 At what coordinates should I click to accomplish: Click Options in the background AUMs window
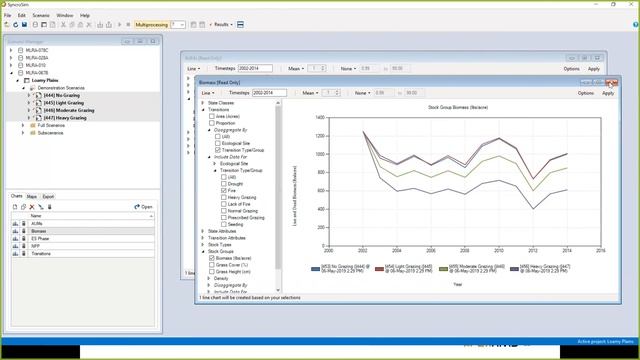coord(571,69)
